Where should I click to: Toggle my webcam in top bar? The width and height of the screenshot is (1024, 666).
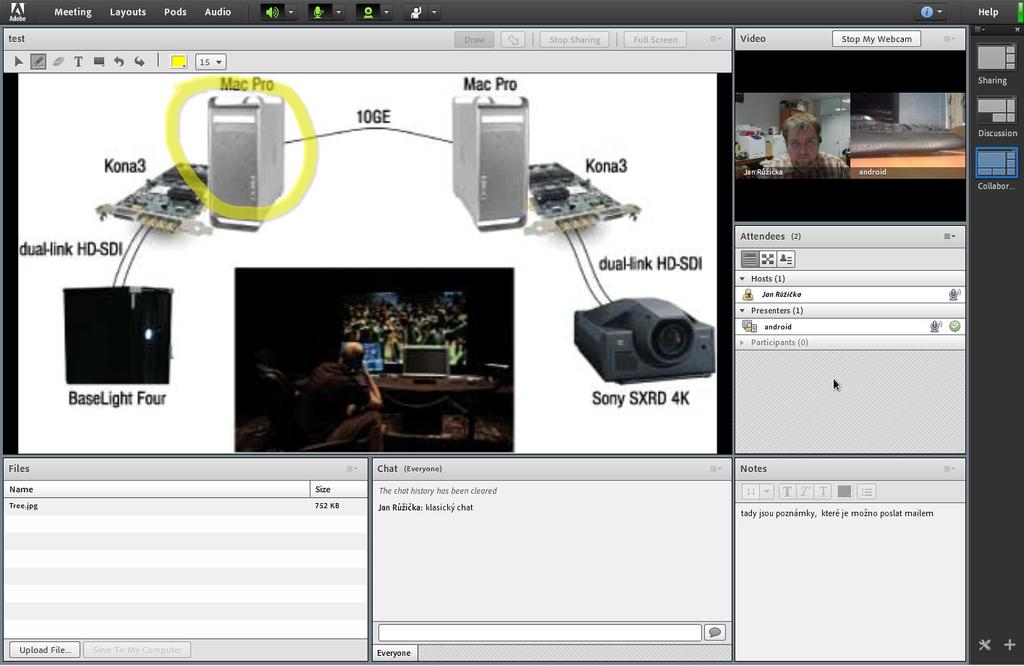pyautogui.click(x=368, y=12)
